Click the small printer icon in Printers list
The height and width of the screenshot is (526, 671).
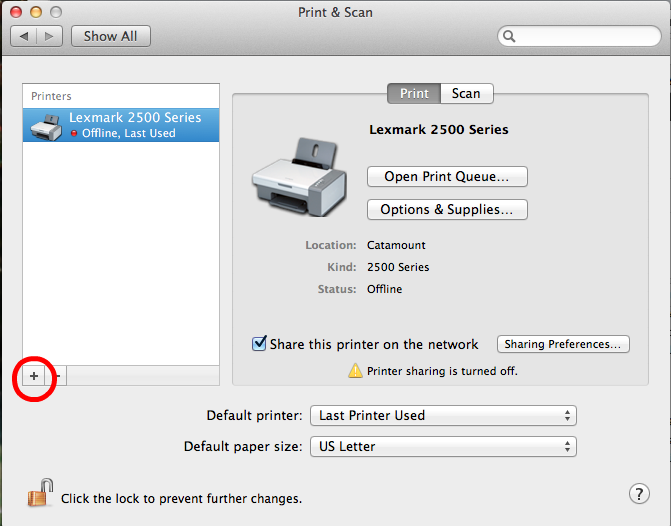click(x=46, y=127)
